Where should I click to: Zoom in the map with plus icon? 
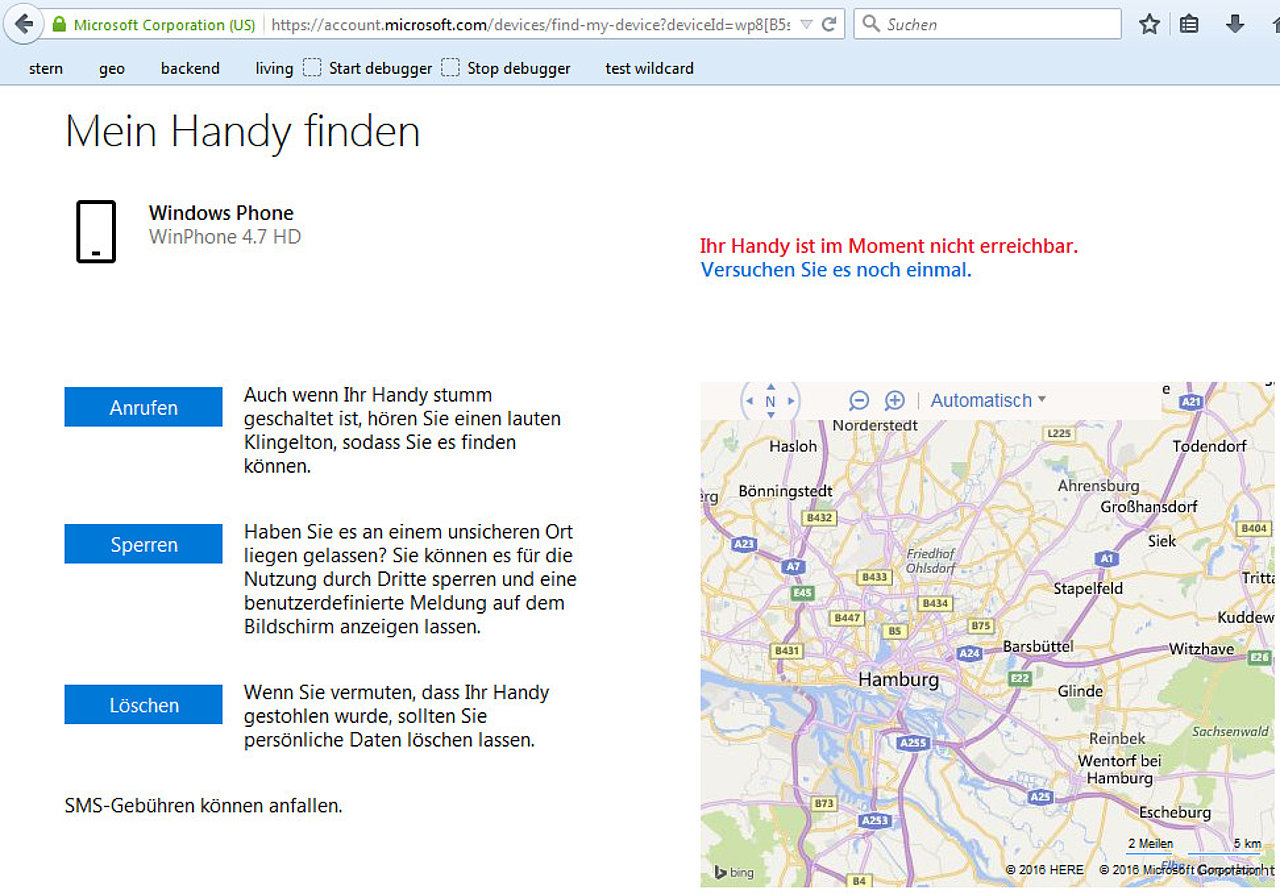[895, 400]
